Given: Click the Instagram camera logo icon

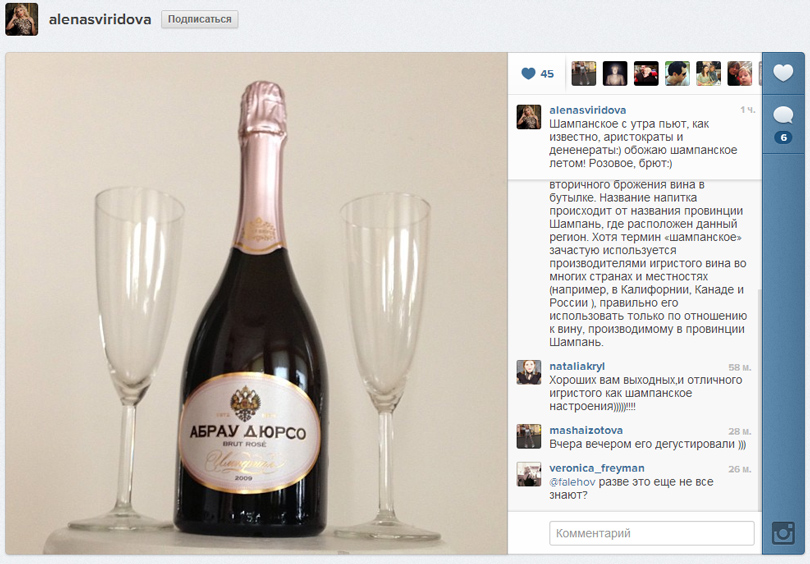Looking at the screenshot, I should pyautogui.click(x=783, y=533).
